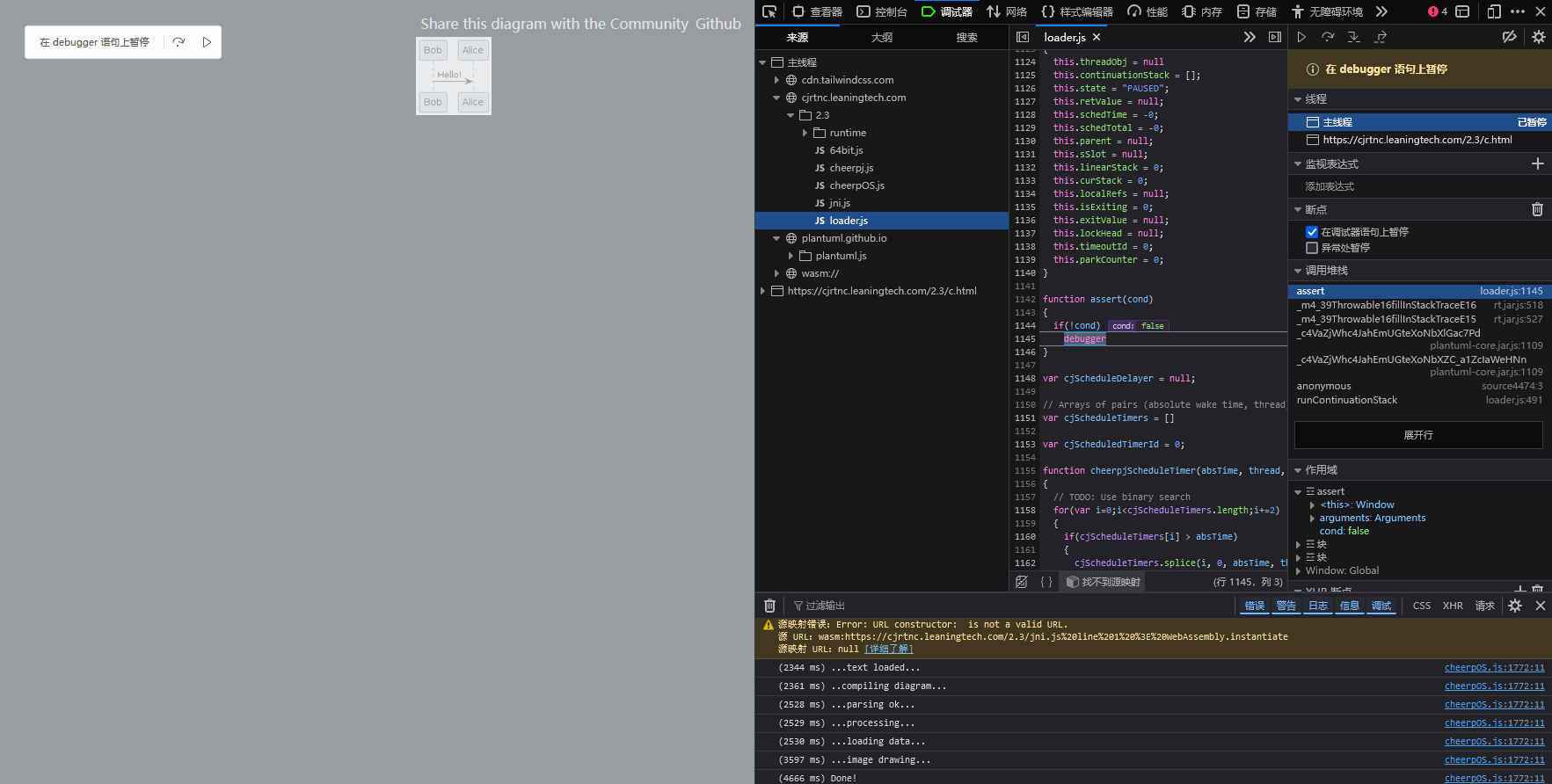Pretty print source with braces icon
1552x784 pixels.
point(1046,582)
